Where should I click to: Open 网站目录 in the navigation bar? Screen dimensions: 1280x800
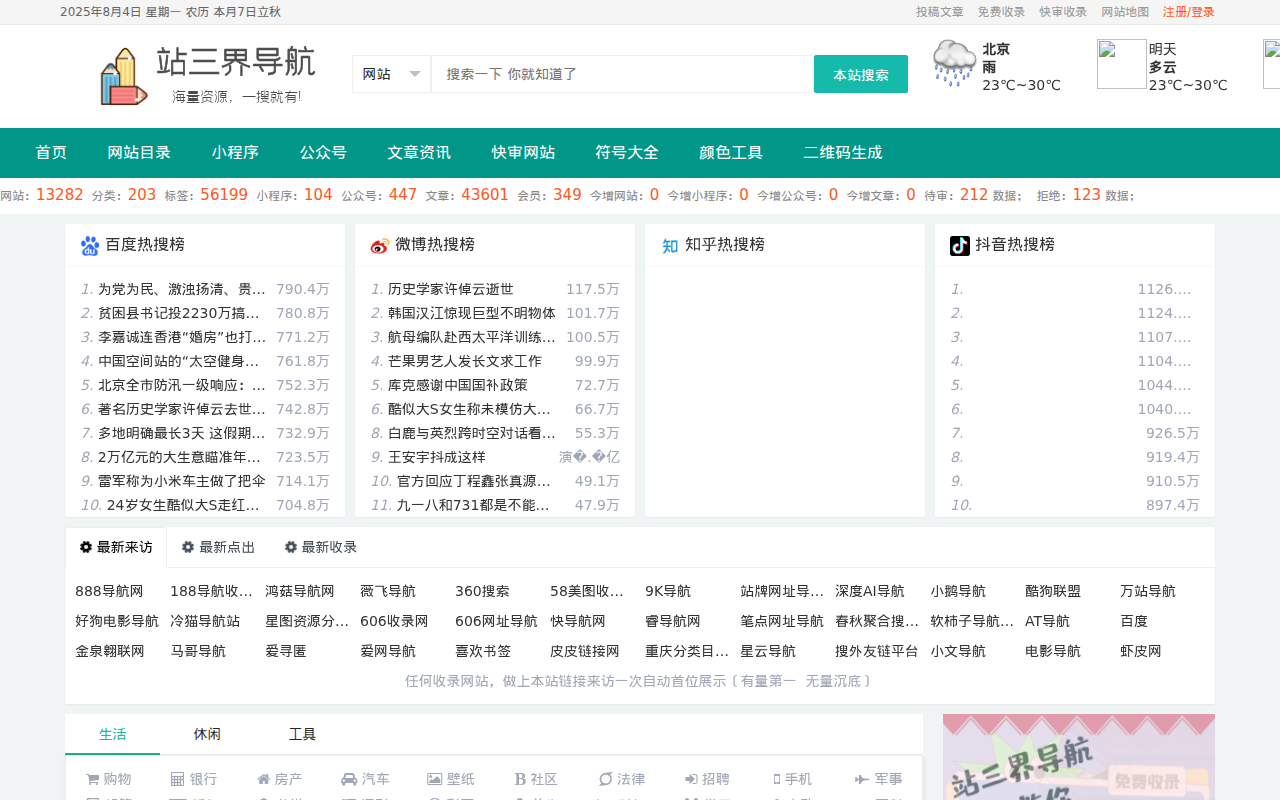pyautogui.click(x=139, y=153)
